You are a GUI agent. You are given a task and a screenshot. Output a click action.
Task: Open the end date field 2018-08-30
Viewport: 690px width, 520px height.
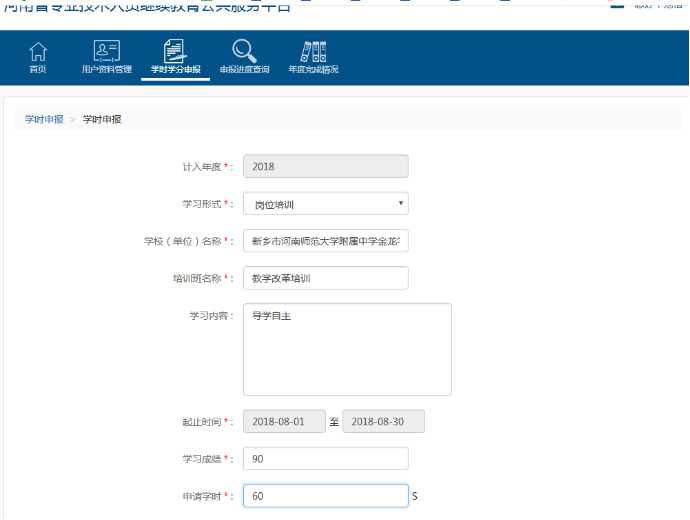(383, 421)
